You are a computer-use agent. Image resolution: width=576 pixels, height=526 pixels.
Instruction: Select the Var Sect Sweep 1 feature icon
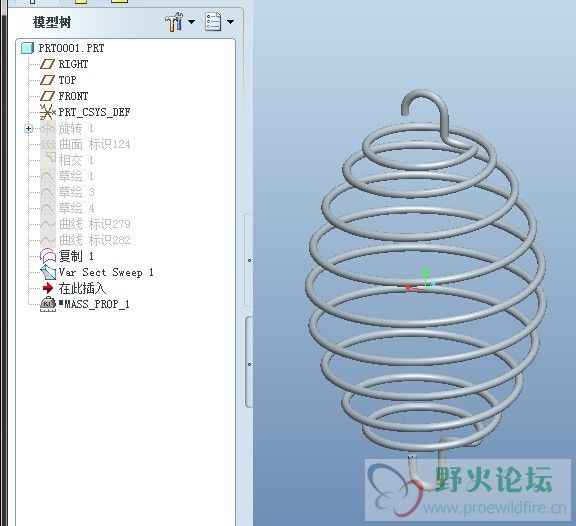tap(47, 272)
